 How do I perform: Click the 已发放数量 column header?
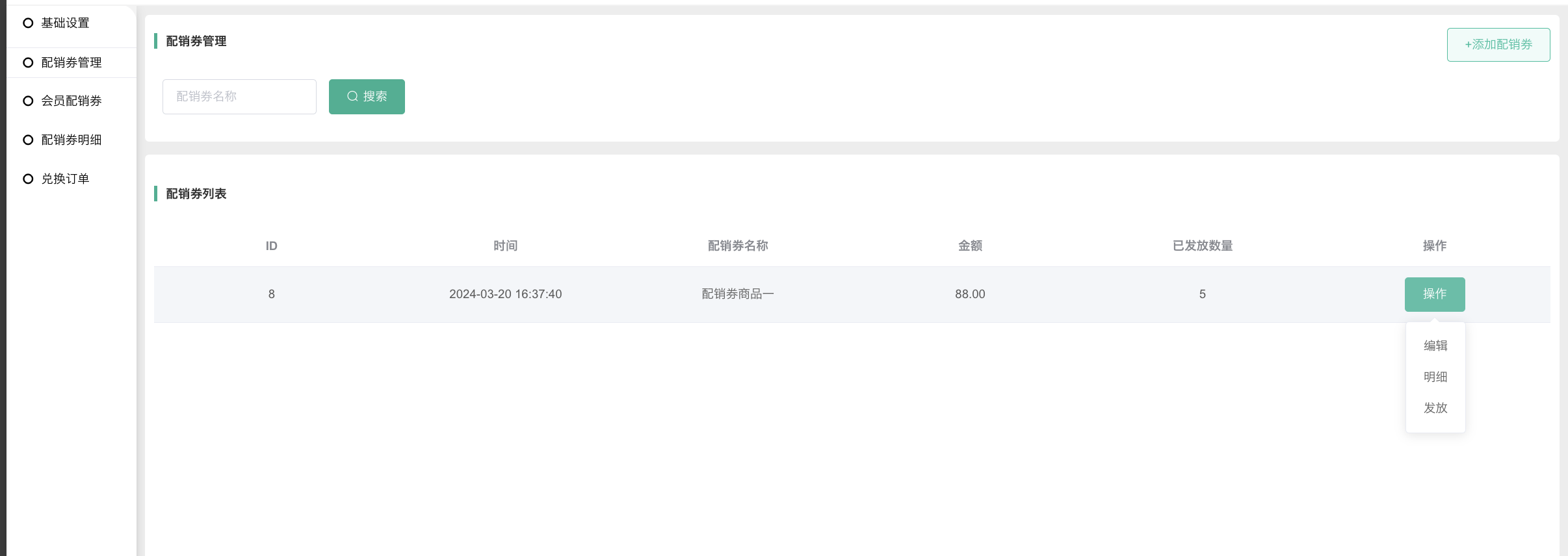point(1202,246)
